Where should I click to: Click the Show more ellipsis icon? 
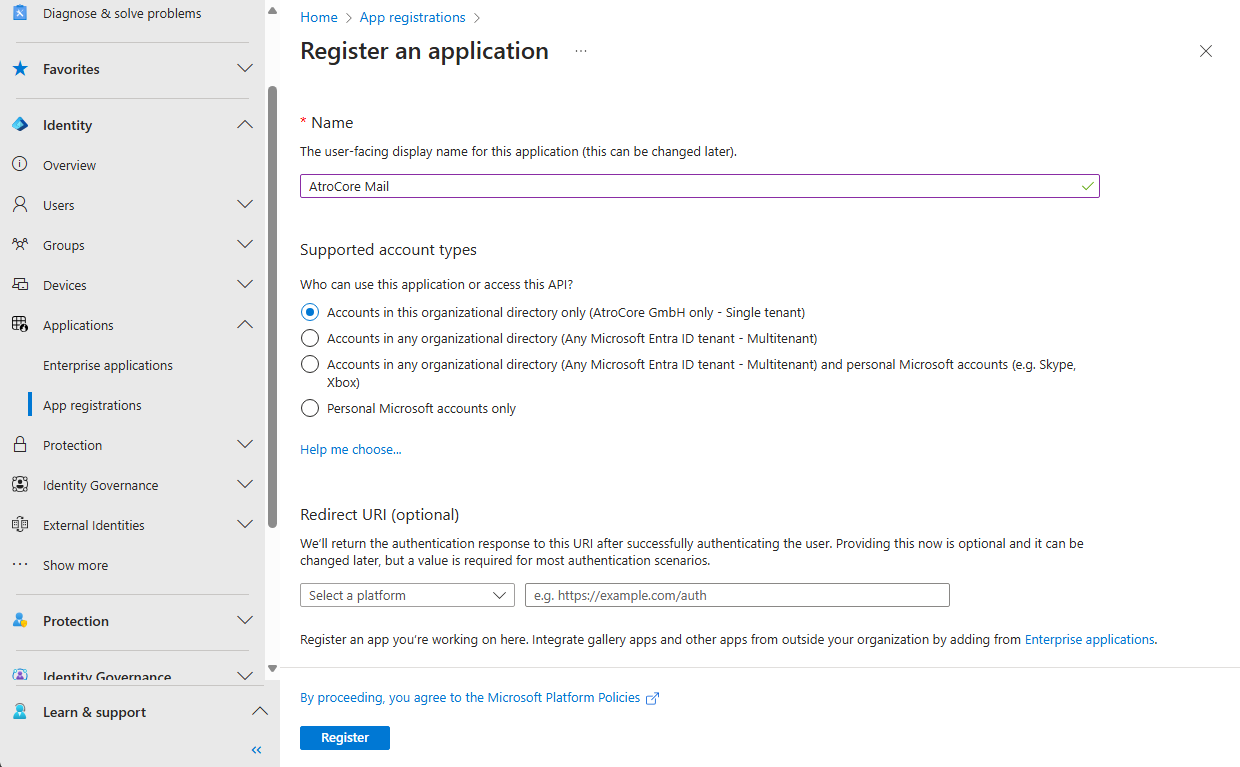pyautogui.click(x=20, y=564)
